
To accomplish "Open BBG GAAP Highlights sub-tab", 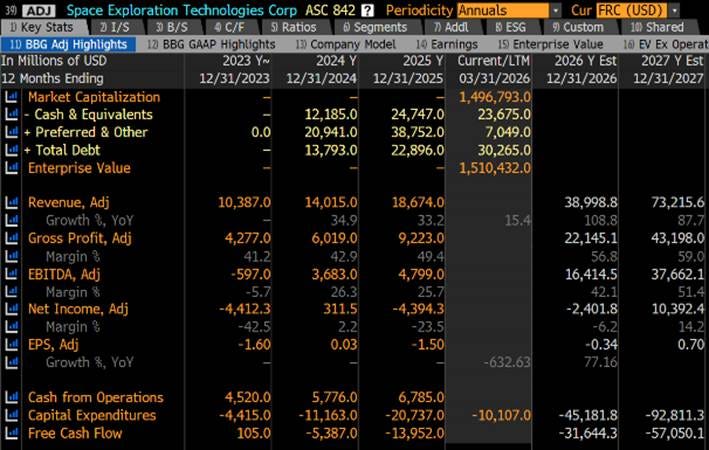I will pyautogui.click(x=211, y=44).
